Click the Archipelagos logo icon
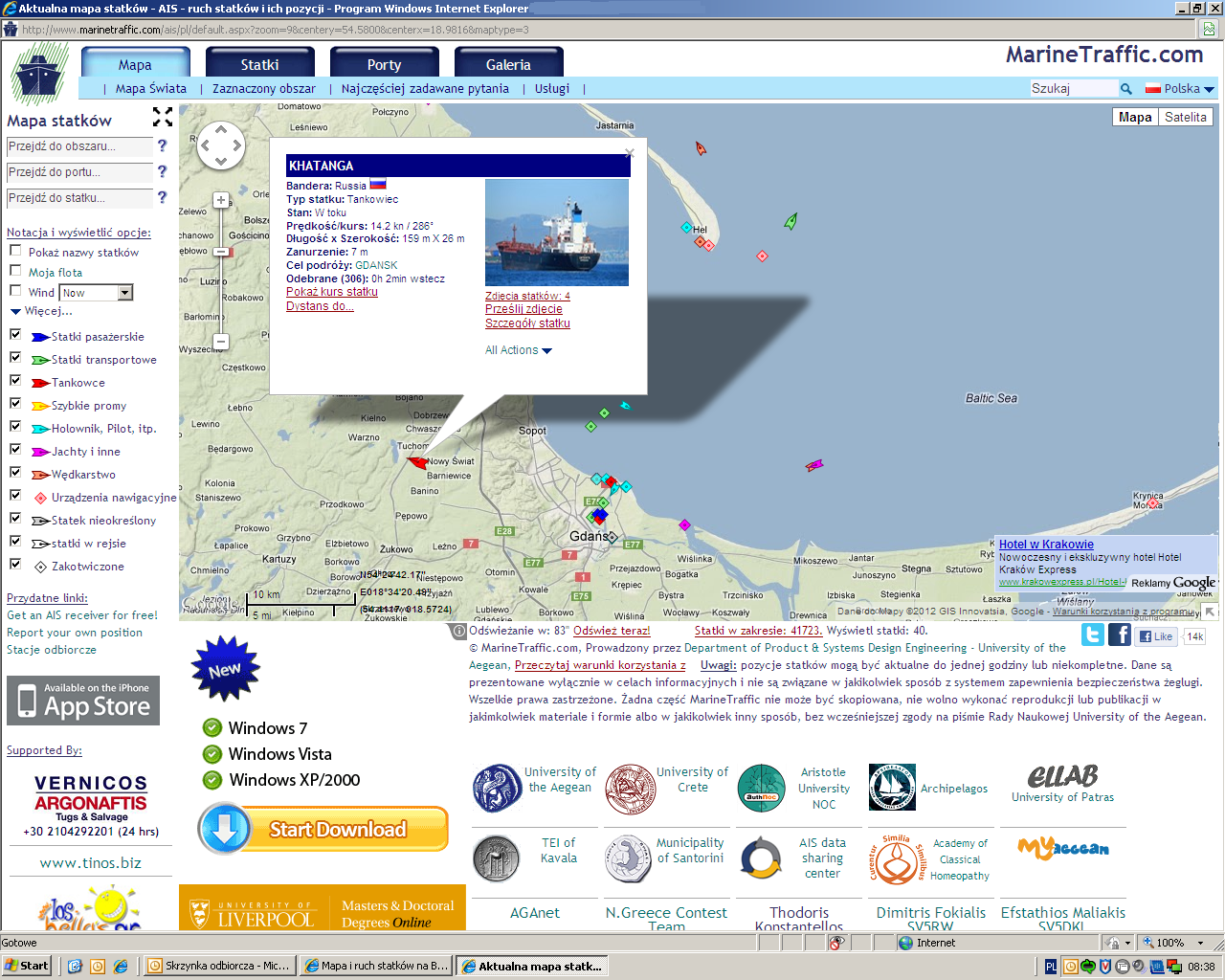This screenshot has width=1225, height=980. [892, 788]
